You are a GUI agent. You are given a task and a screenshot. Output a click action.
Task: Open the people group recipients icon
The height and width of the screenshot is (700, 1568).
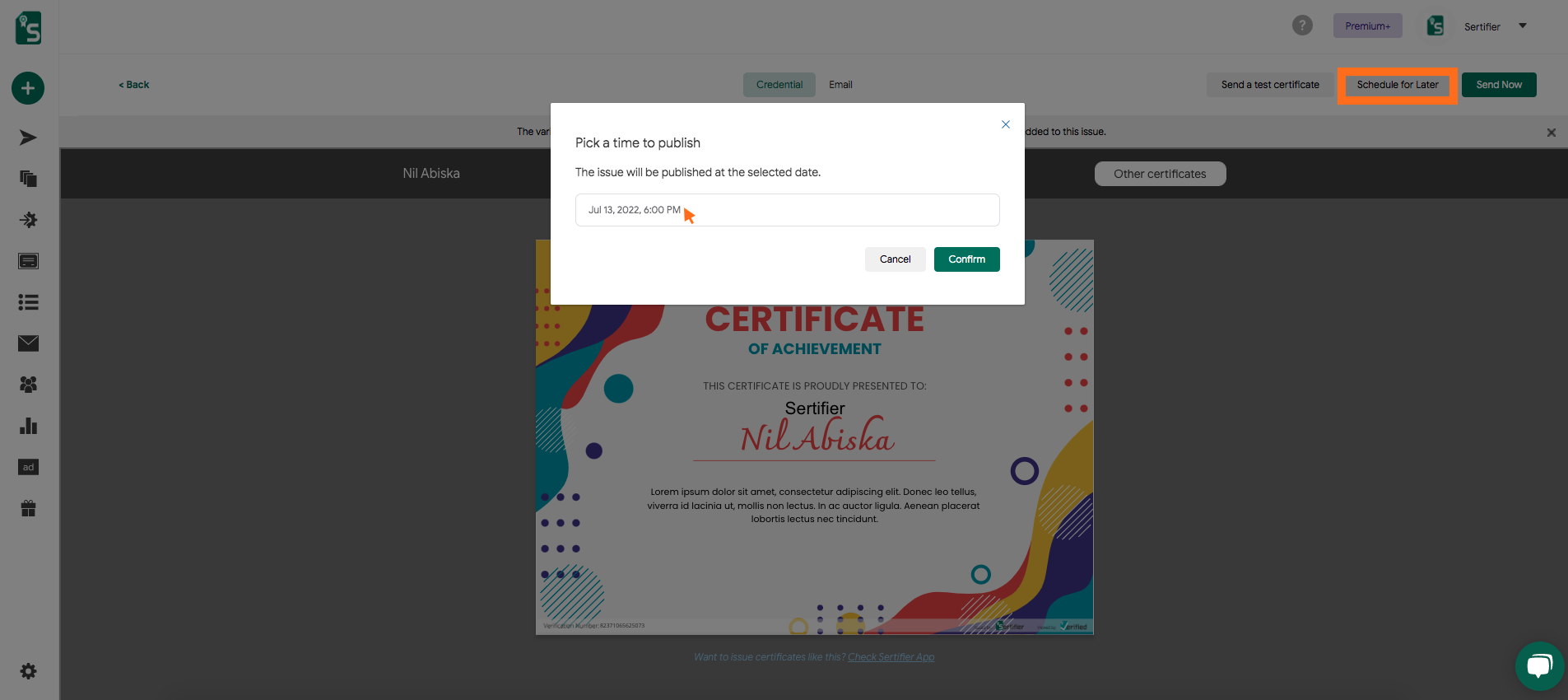28,385
